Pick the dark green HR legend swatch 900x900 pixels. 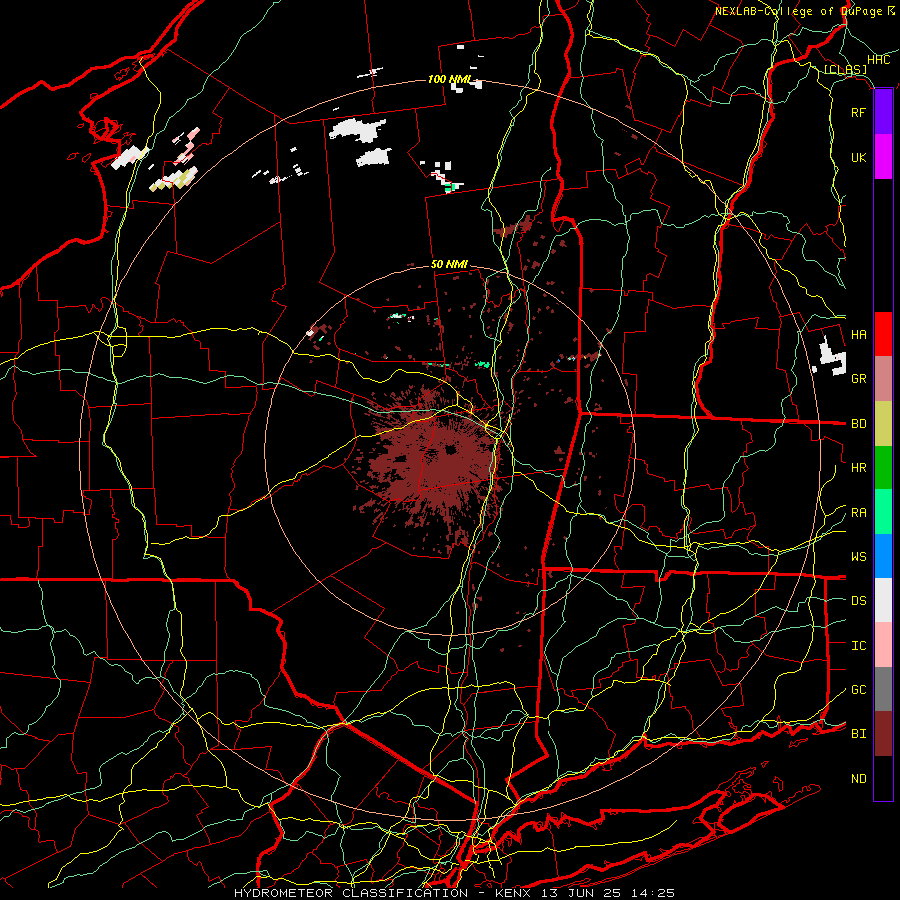click(883, 468)
